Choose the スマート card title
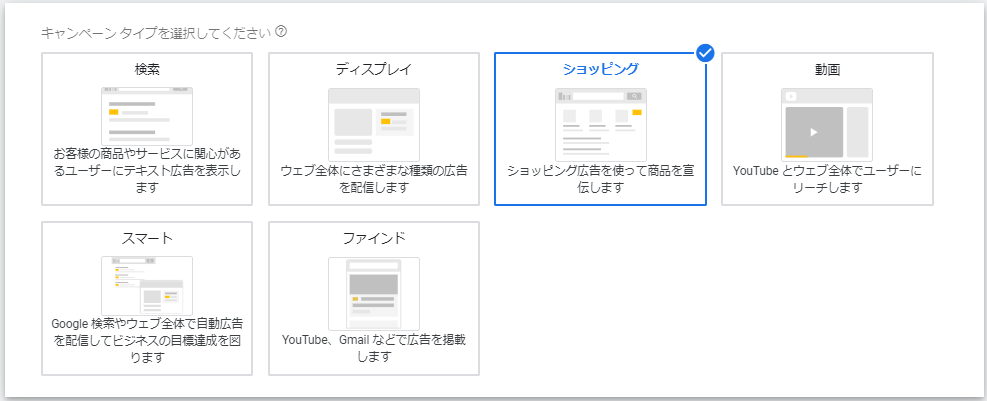Viewport: 987px width, 401px height. click(147, 238)
